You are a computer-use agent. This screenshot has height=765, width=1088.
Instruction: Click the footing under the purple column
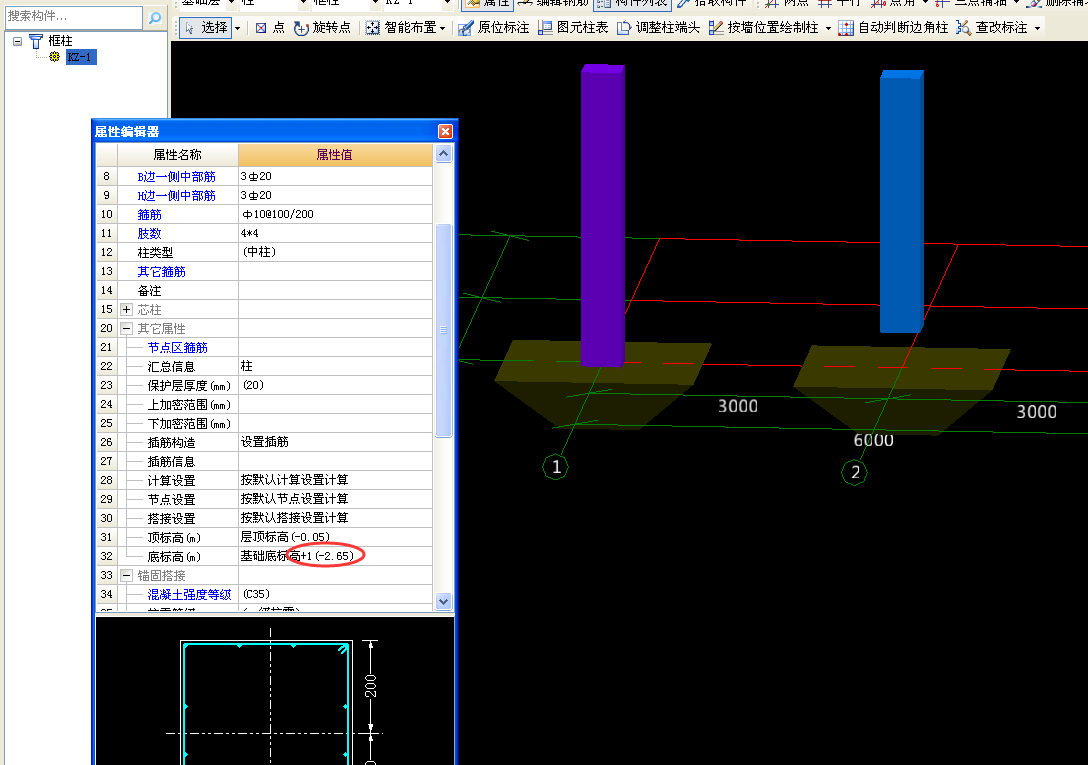tap(602, 384)
